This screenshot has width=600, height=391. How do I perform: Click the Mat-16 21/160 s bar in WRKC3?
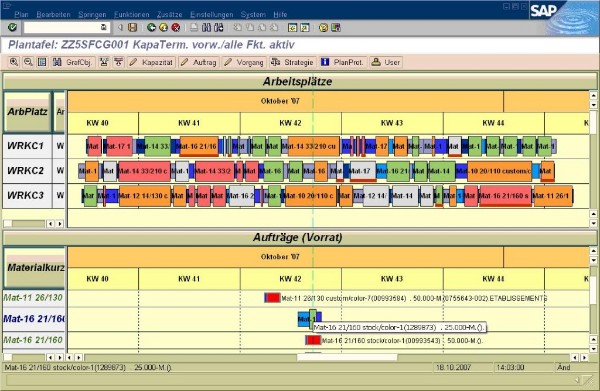tap(505, 196)
